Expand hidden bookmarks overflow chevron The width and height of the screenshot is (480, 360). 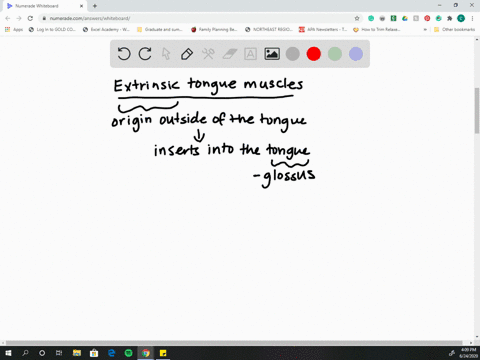425,29
